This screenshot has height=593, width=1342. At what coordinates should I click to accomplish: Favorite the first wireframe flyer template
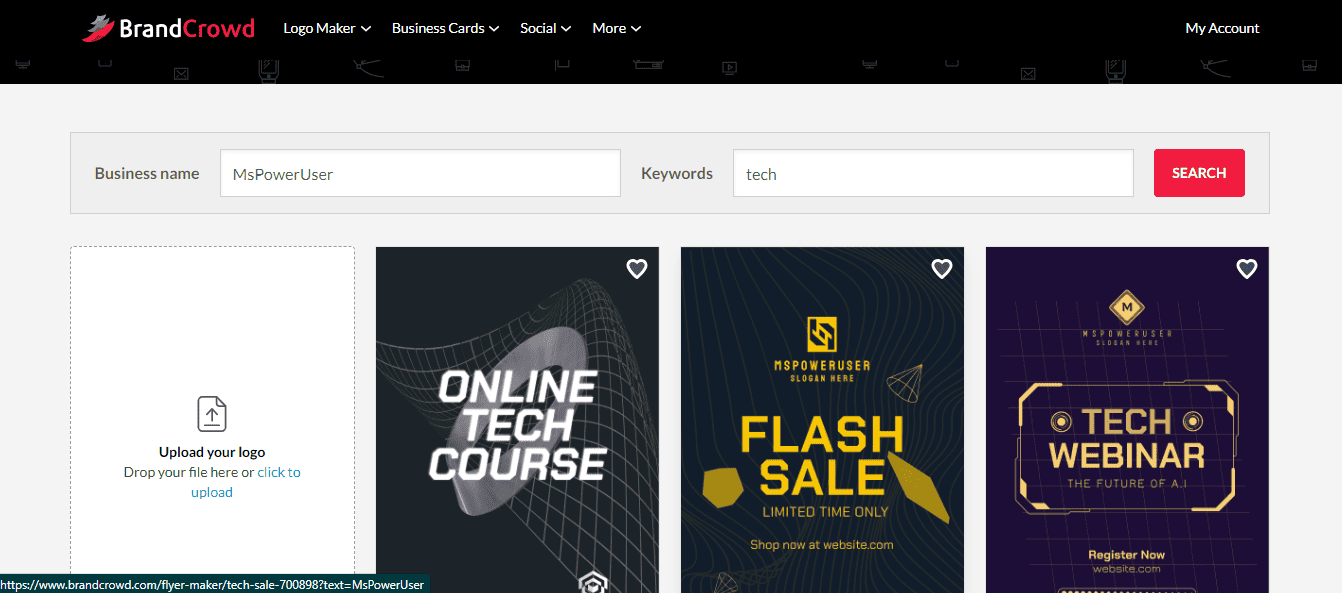[636, 268]
